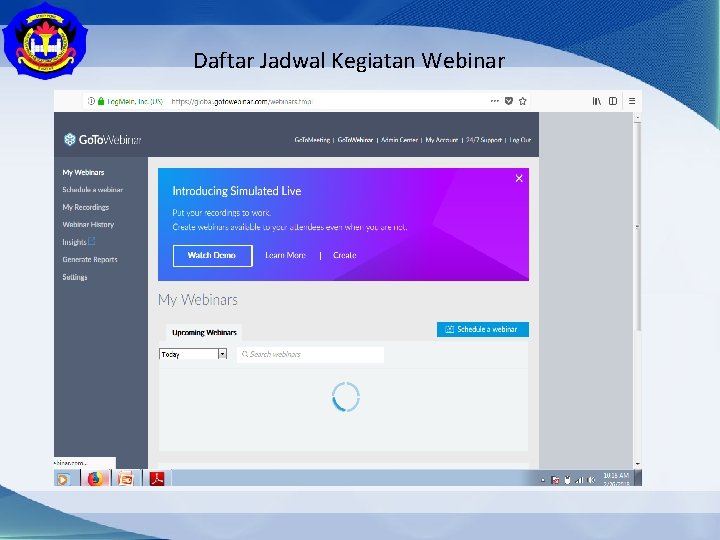Open My Recordings in the sidebar
Viewport: 720px width, 540px height.
[x=85, y=207]
